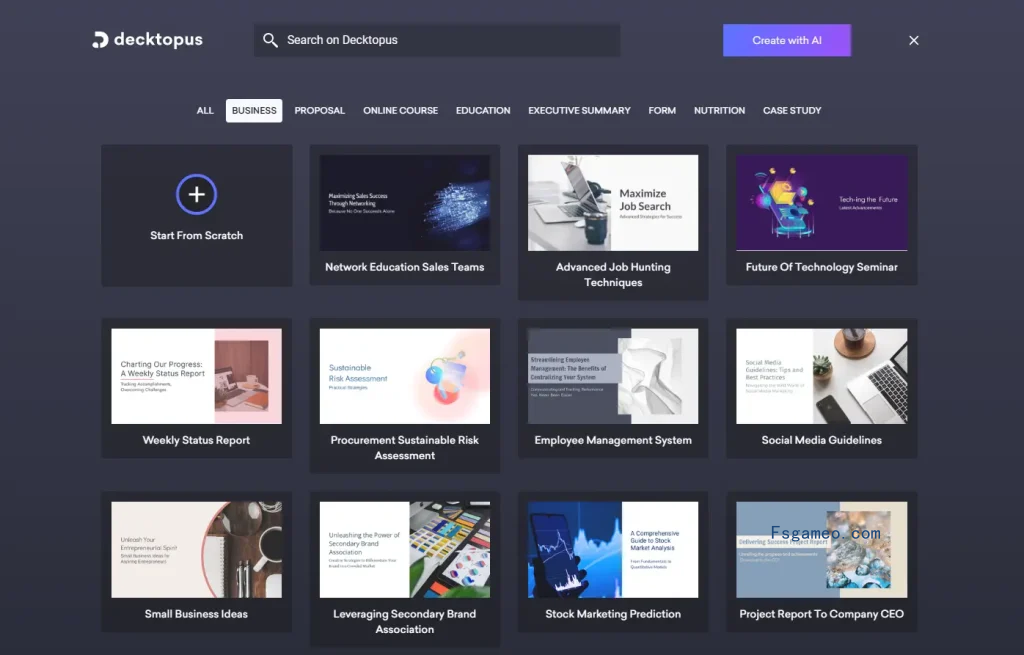
Task: Click the Small Business Ideas title link
Action: 197,614
